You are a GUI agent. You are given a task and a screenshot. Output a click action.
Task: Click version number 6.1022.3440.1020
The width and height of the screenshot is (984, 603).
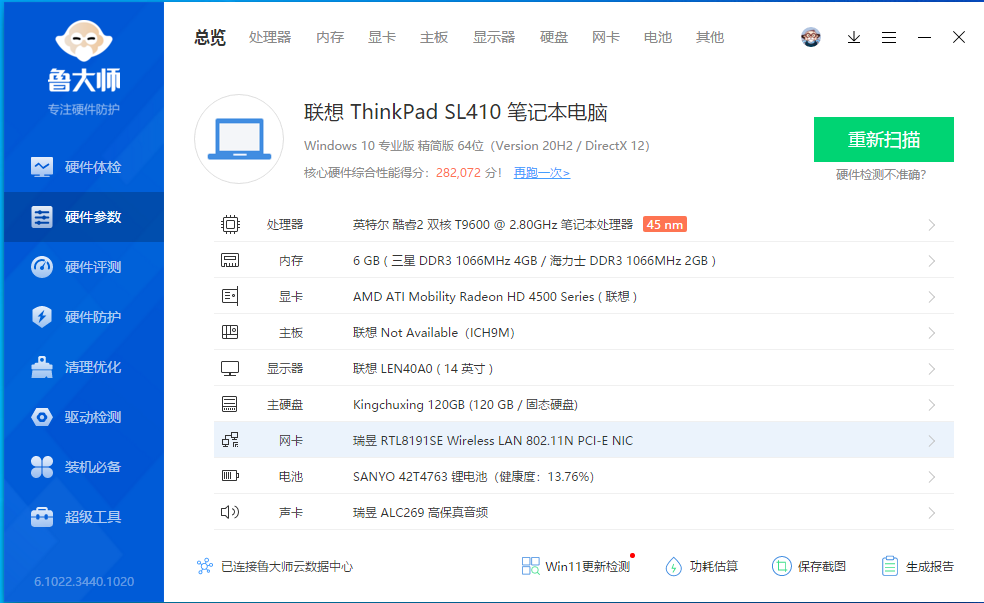84,582
